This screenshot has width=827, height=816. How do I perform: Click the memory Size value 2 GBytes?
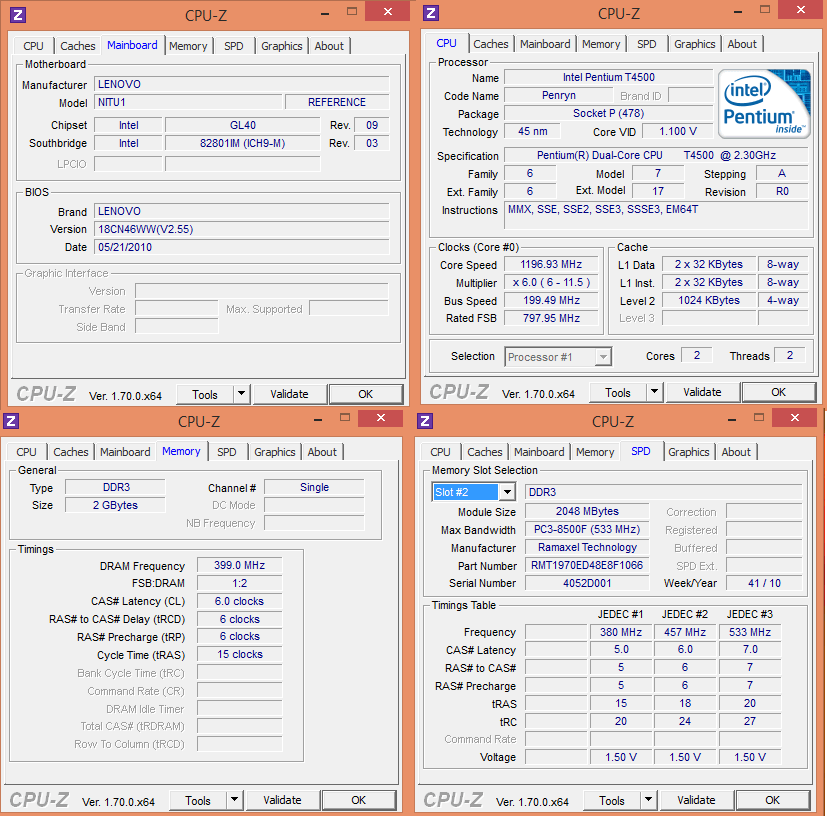point(115,505)
